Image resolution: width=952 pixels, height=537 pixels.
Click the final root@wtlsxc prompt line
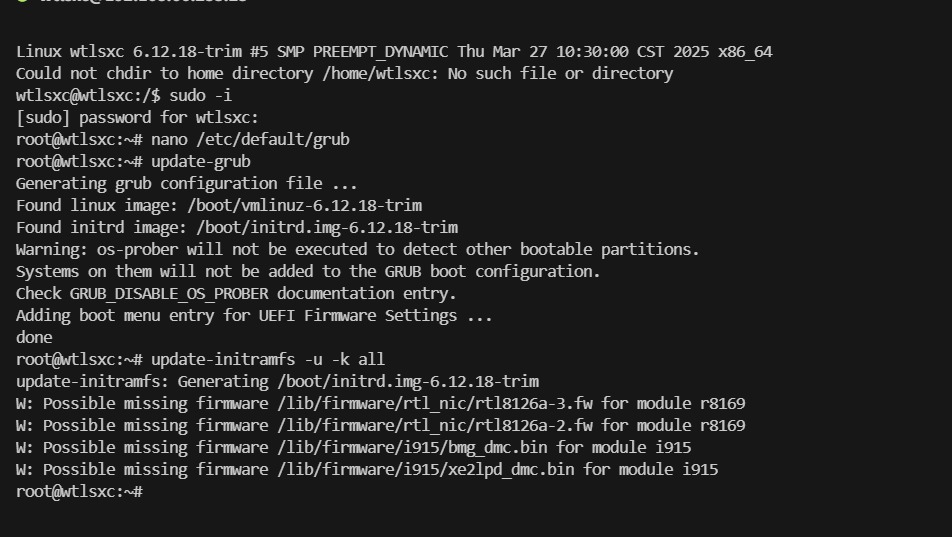pos(80,491)
